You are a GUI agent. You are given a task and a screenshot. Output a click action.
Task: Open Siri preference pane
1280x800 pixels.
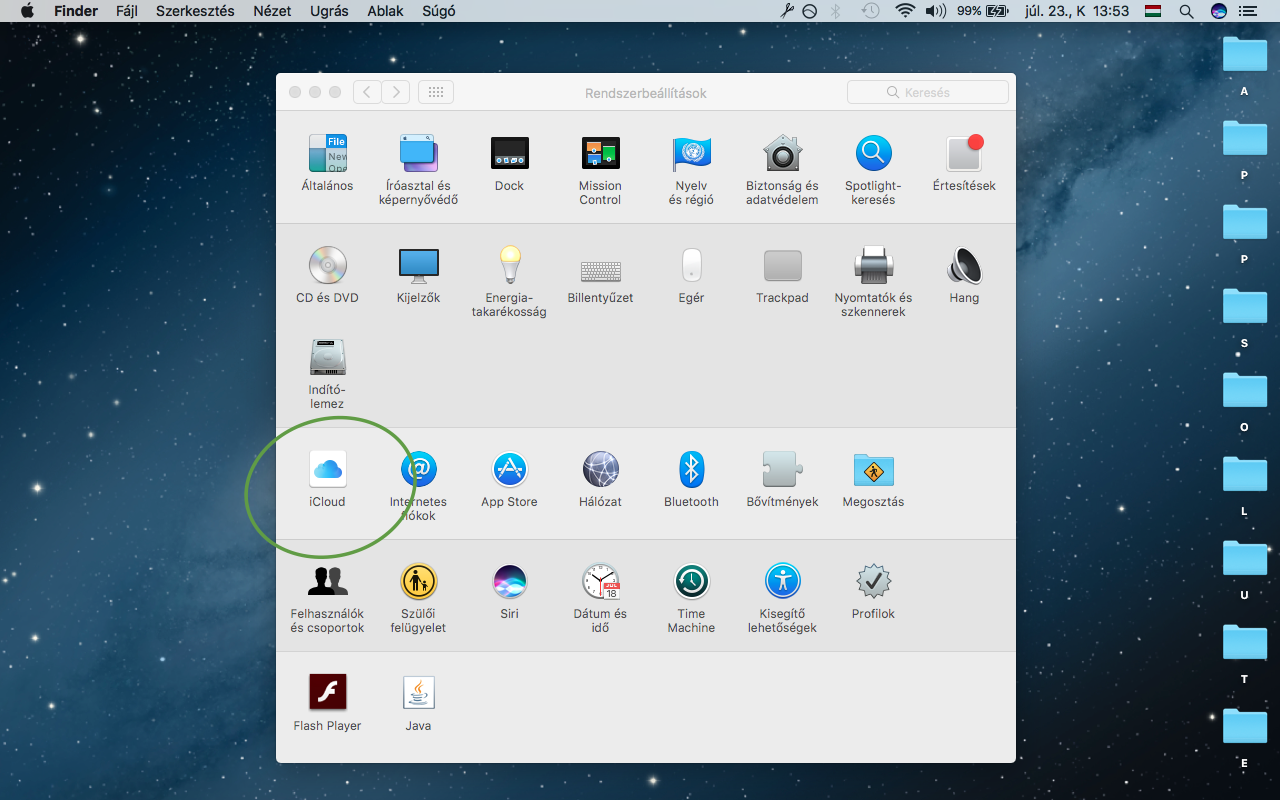tap(509, 591)
